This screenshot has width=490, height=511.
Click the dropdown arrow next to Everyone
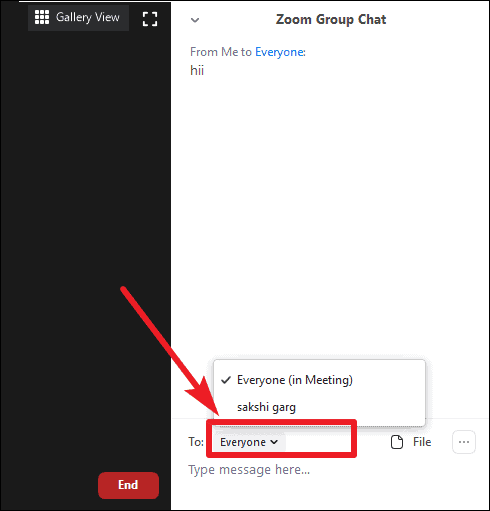coord(274,442)
